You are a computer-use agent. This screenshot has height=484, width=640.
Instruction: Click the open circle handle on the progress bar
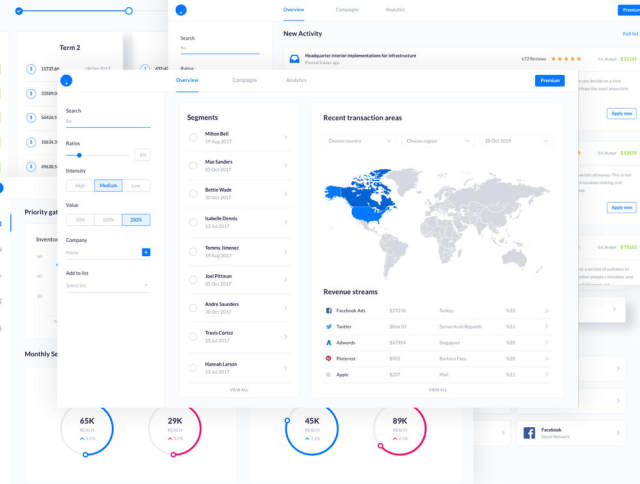[x=129, y=11]
